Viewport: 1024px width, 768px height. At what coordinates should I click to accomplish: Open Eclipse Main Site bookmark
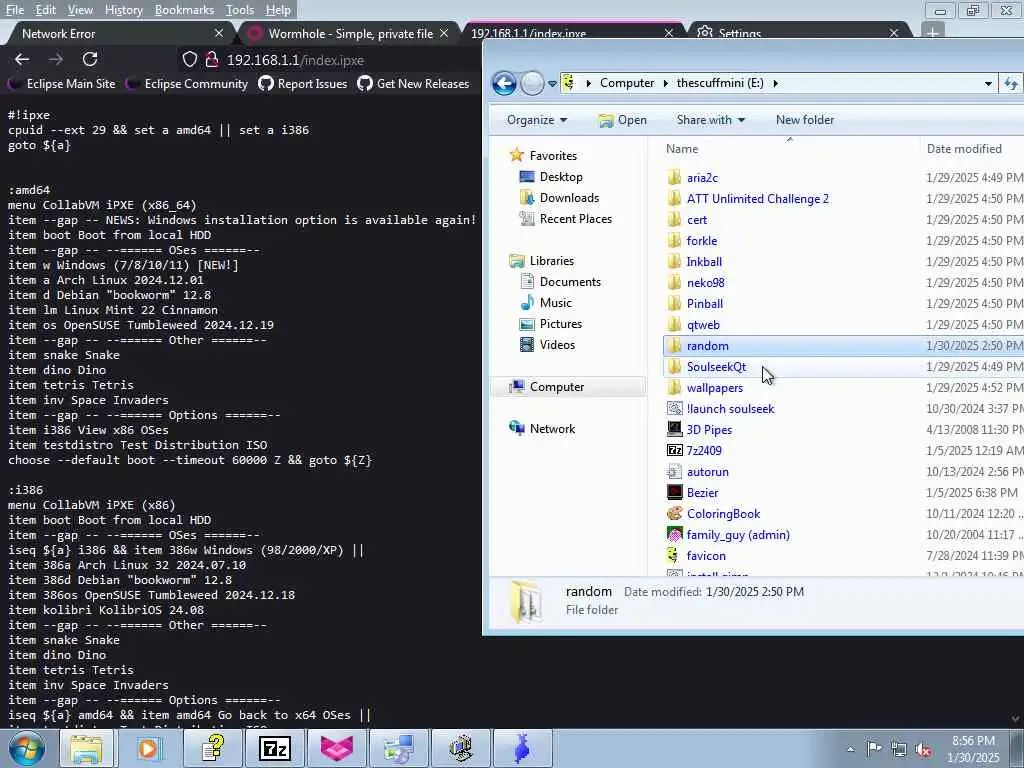click(x=61, y=84)
